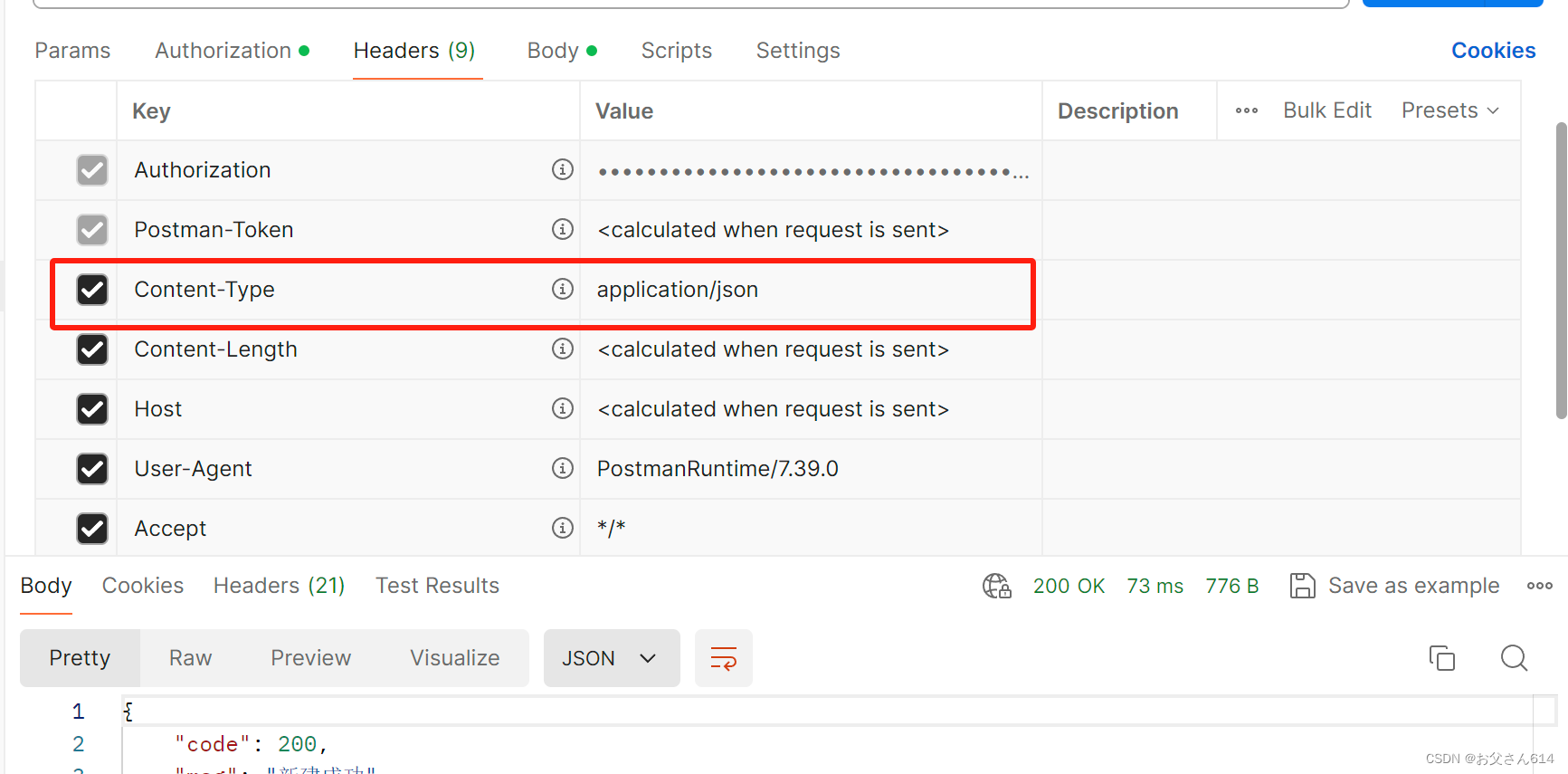
Task: Expand the Presets dropdown
Action: 1449,110
